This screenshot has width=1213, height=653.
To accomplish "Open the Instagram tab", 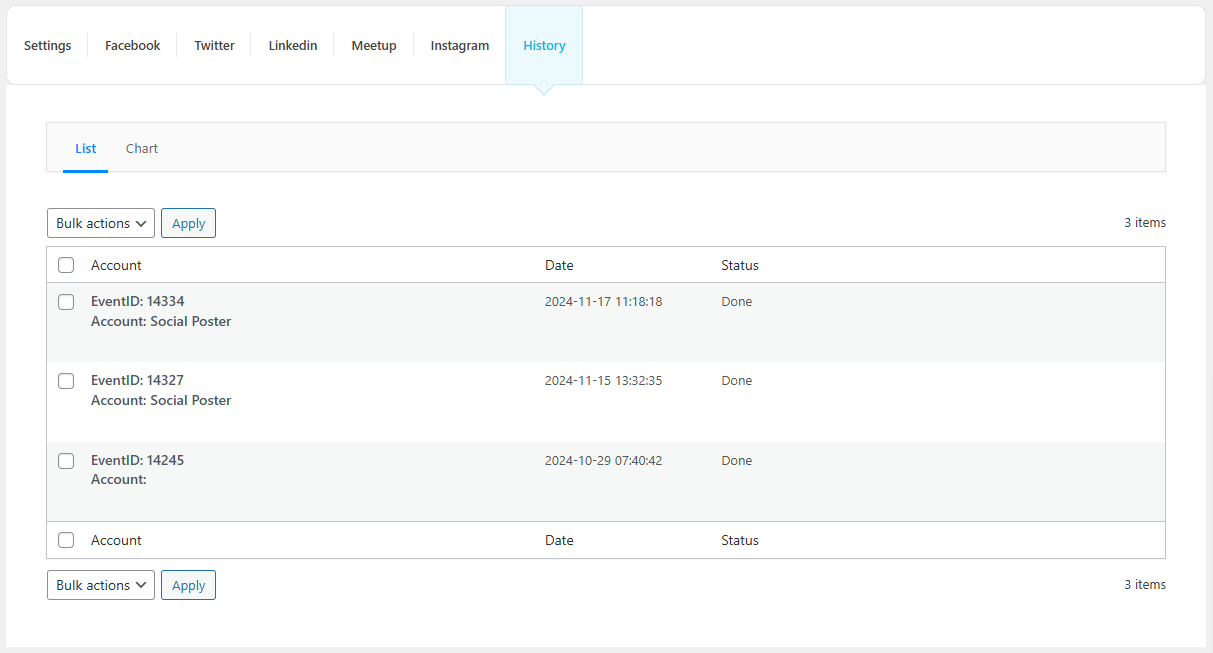I will [x=460, y=46].
